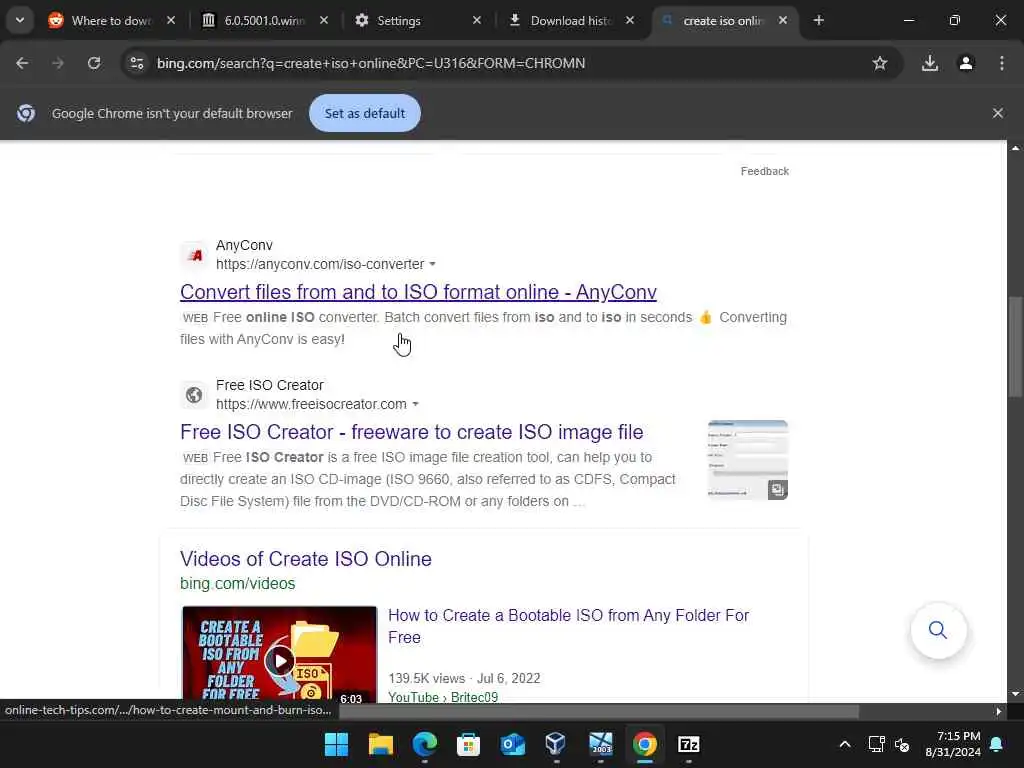
Task: Expand the AnyConv URL dropdown arrow
Action: click(x=432, y=264)
